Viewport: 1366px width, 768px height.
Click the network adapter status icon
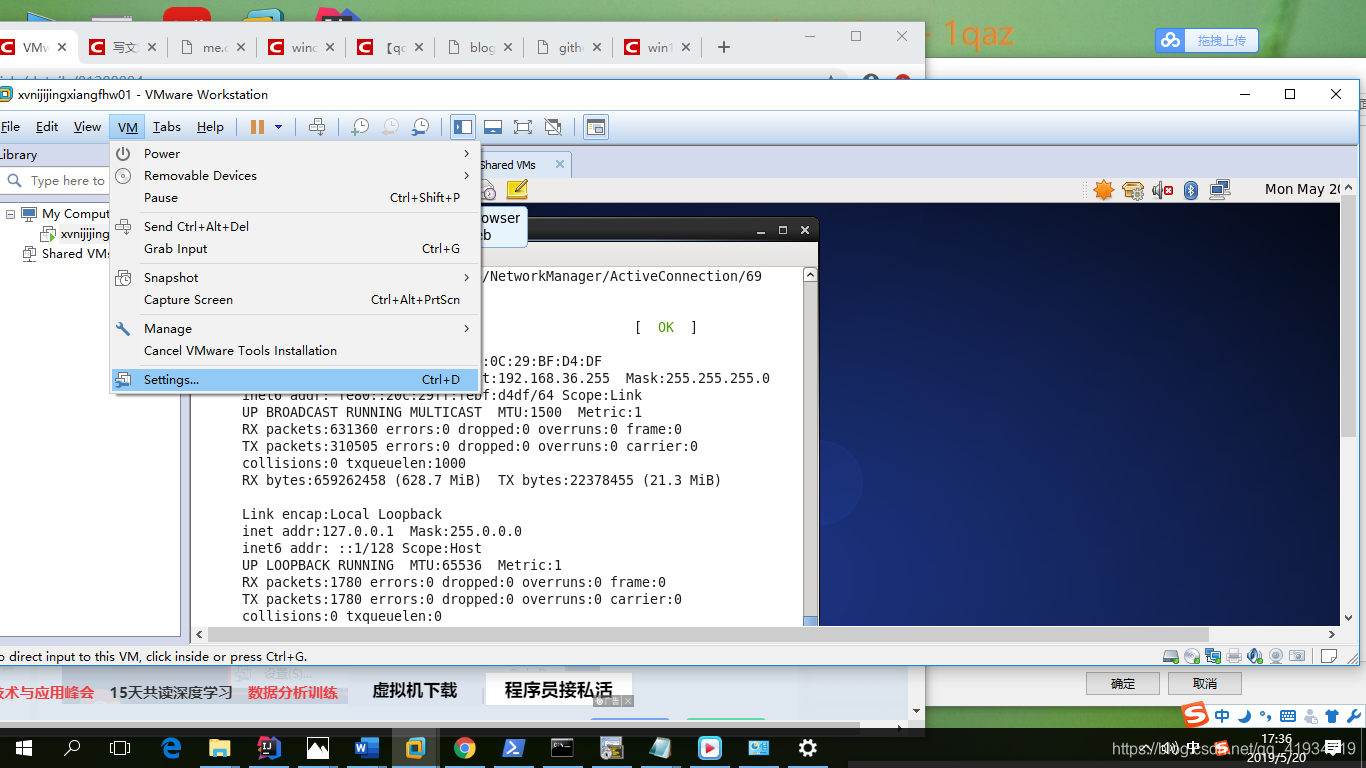click(x=1213, y=656)
